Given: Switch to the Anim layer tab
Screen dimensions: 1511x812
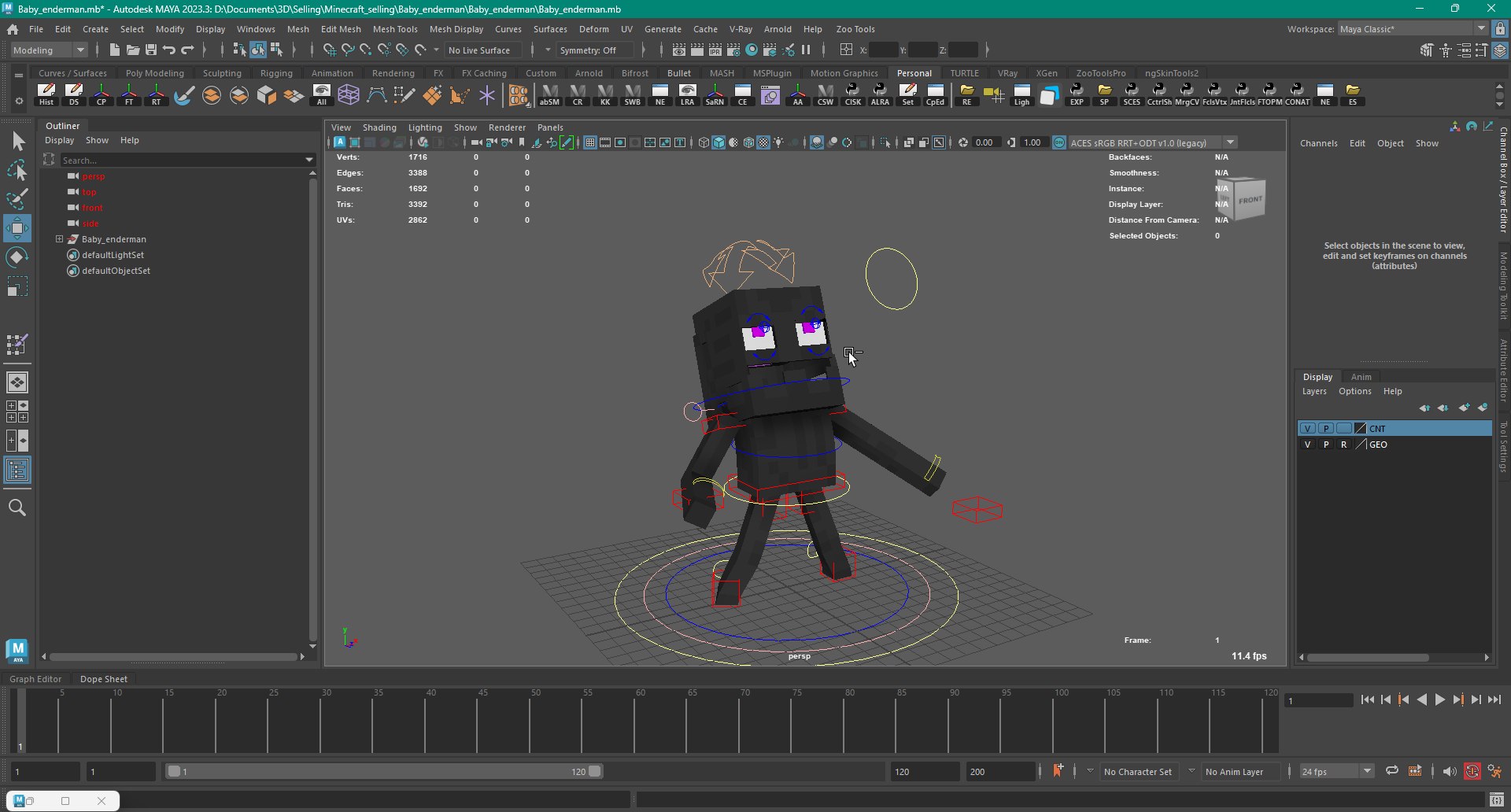Looking at the screenshot, I should [1361, 377].
